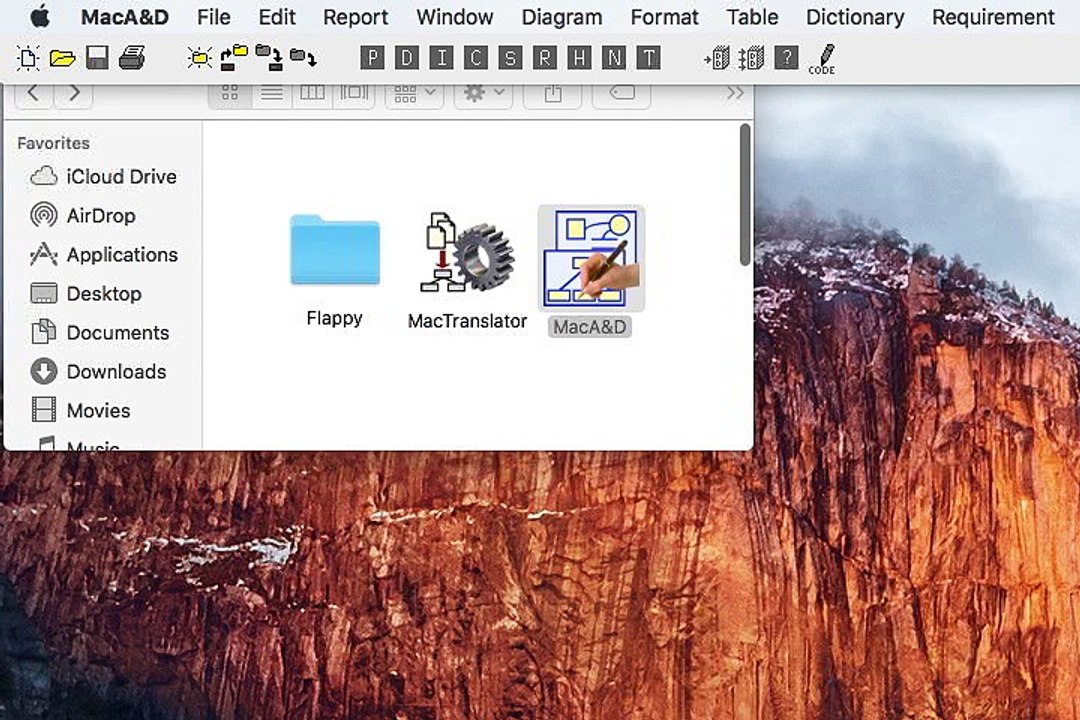1080x720 pixels.
Task: Select AirDrop in the sidebar
Action: click(x=83, y=216)
